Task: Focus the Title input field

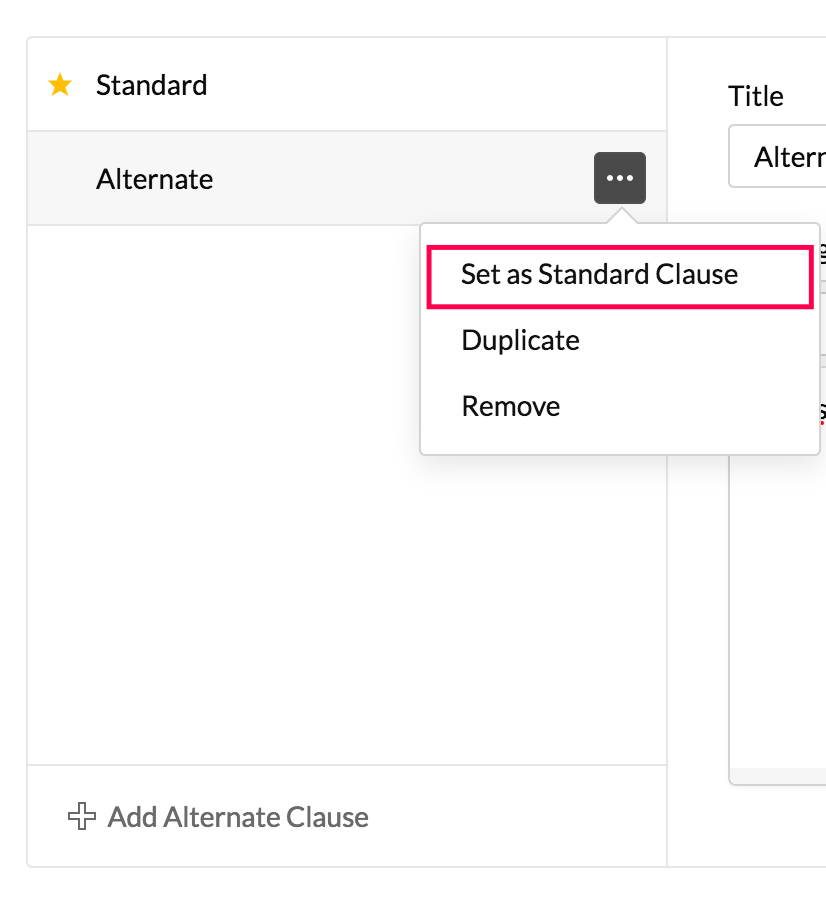Action: (780, 157)
